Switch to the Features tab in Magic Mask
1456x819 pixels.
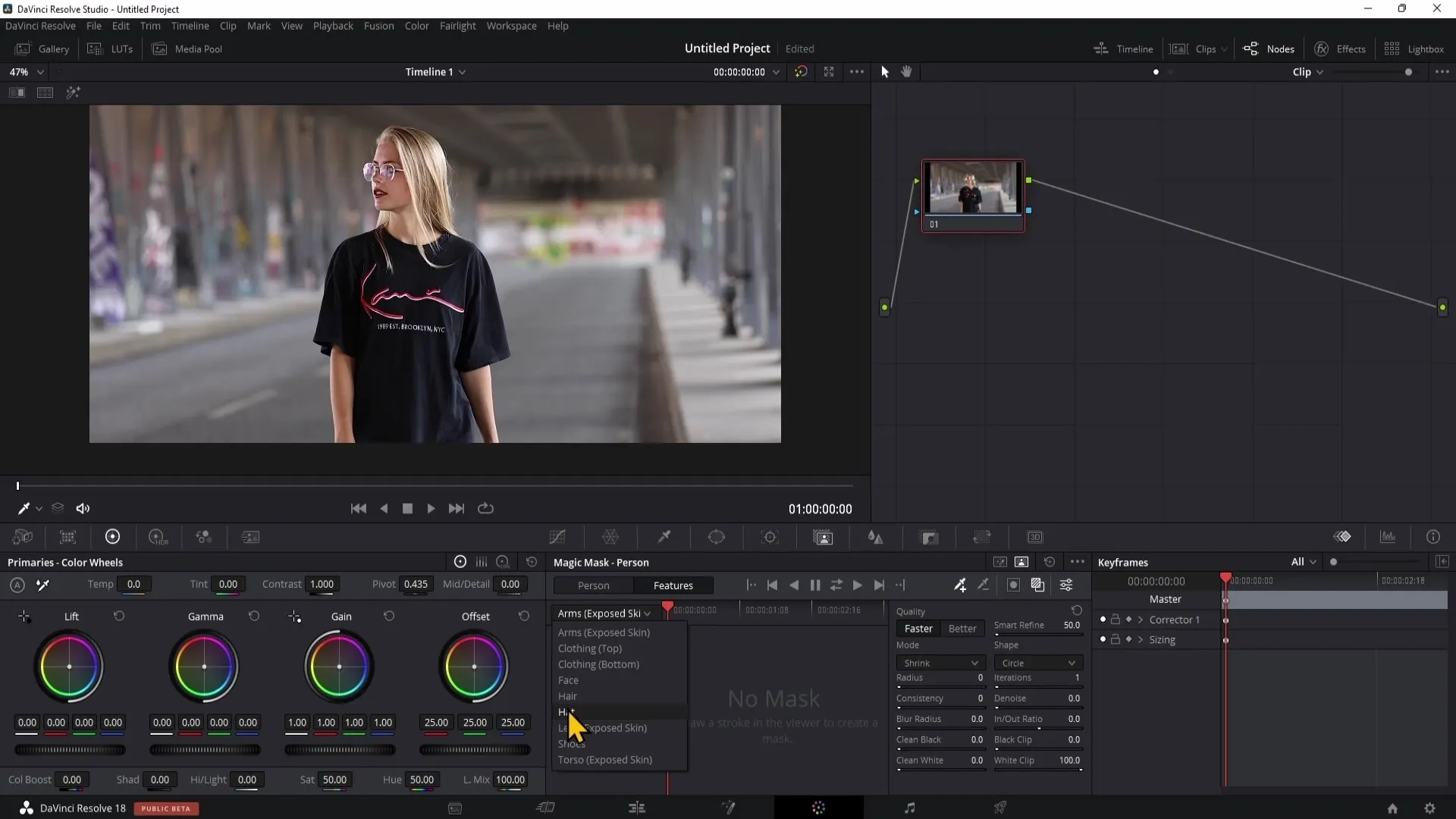[672, 585]
